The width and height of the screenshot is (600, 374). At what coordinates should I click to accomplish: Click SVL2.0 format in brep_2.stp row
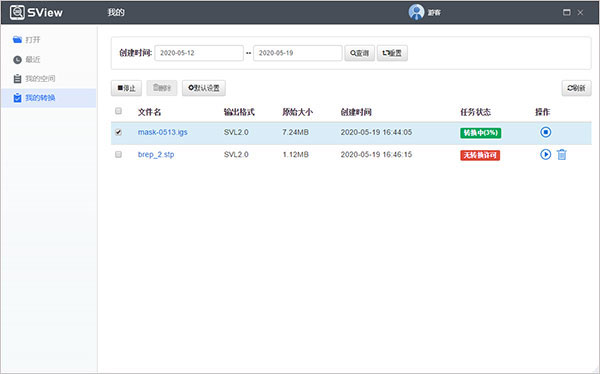[x=236, y=154]
